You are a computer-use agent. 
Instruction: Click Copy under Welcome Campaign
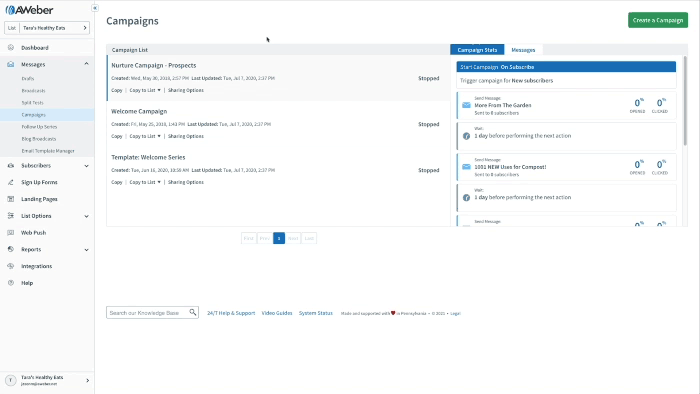[117, 136]
